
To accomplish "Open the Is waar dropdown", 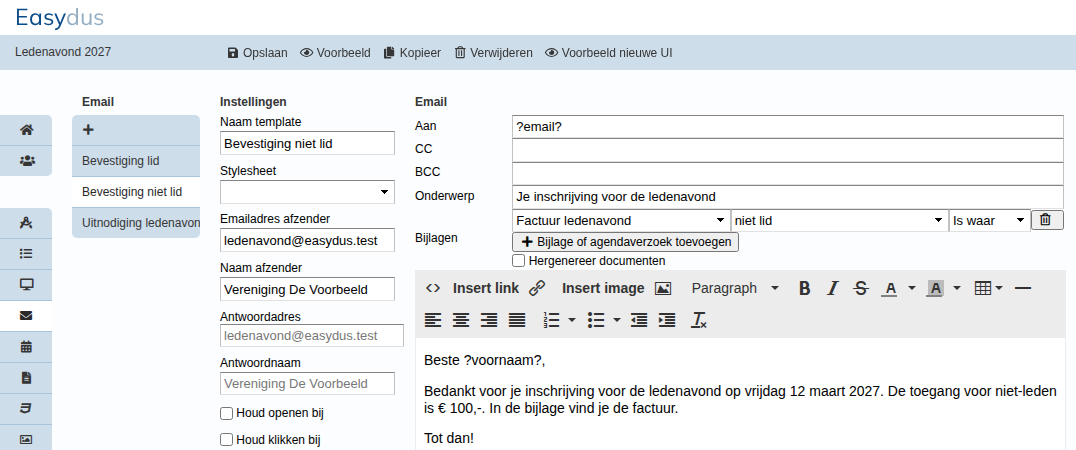I will point(990,220).
